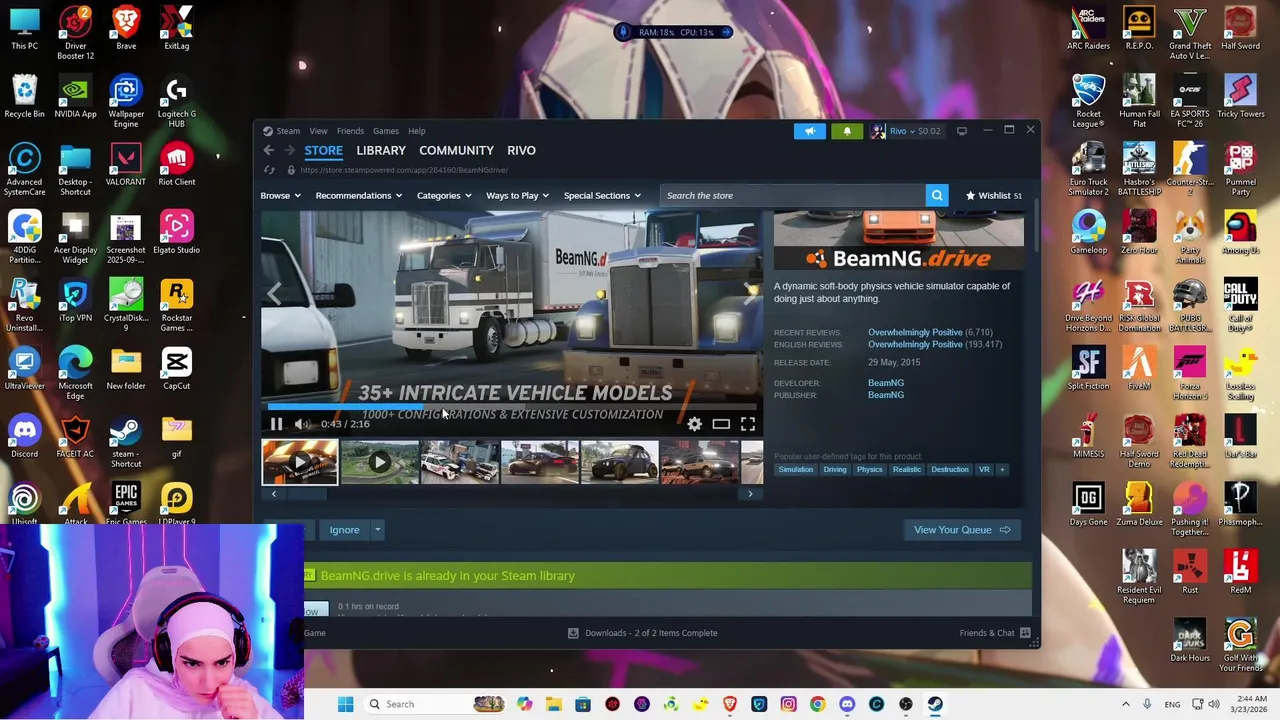Expand more tags with the plus button

coord(1002,470)
